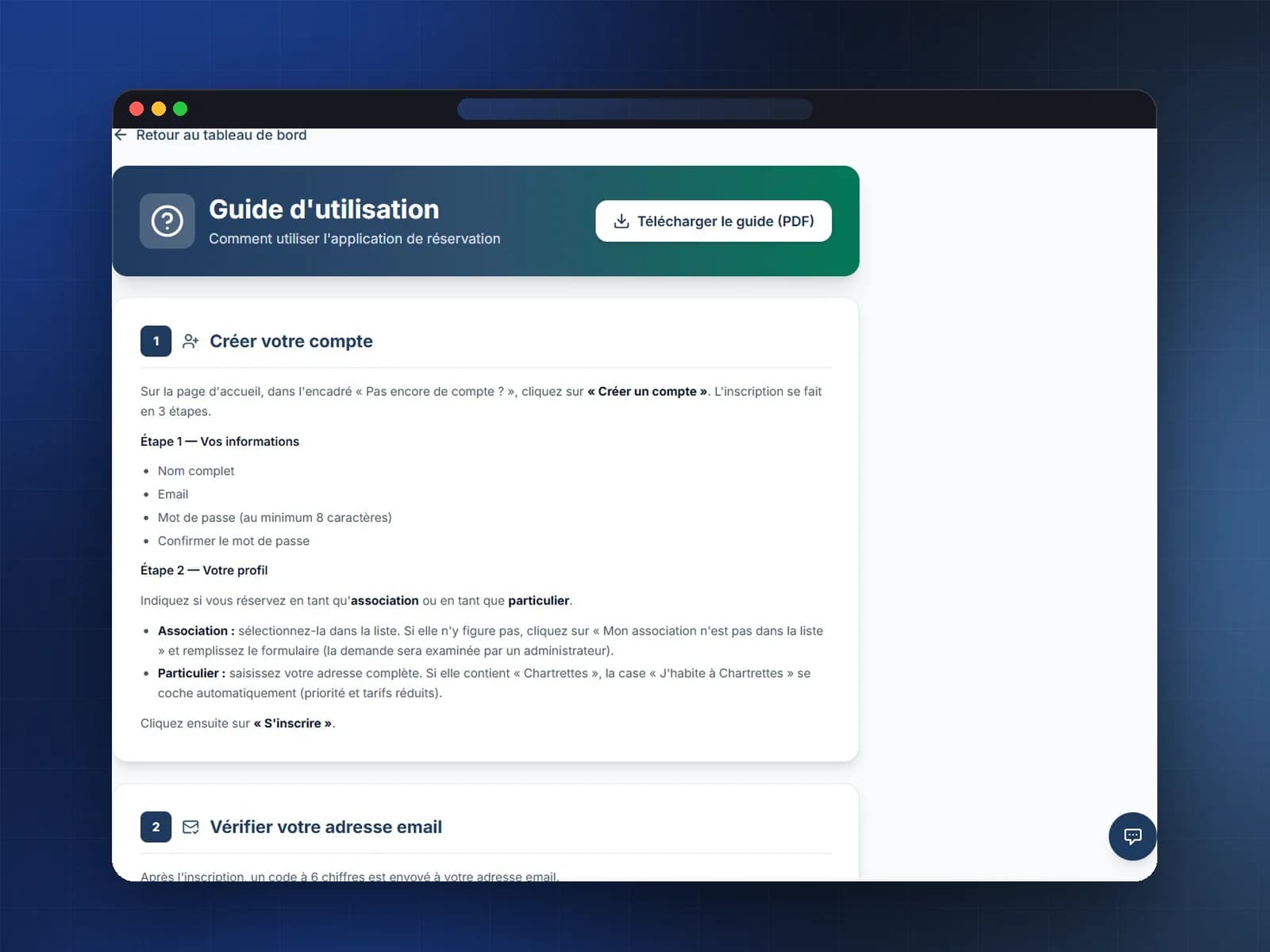This screenshot has width=1270, height=952.
Task: Click bold text « S'inscrire »
Action: pos(293,724)
